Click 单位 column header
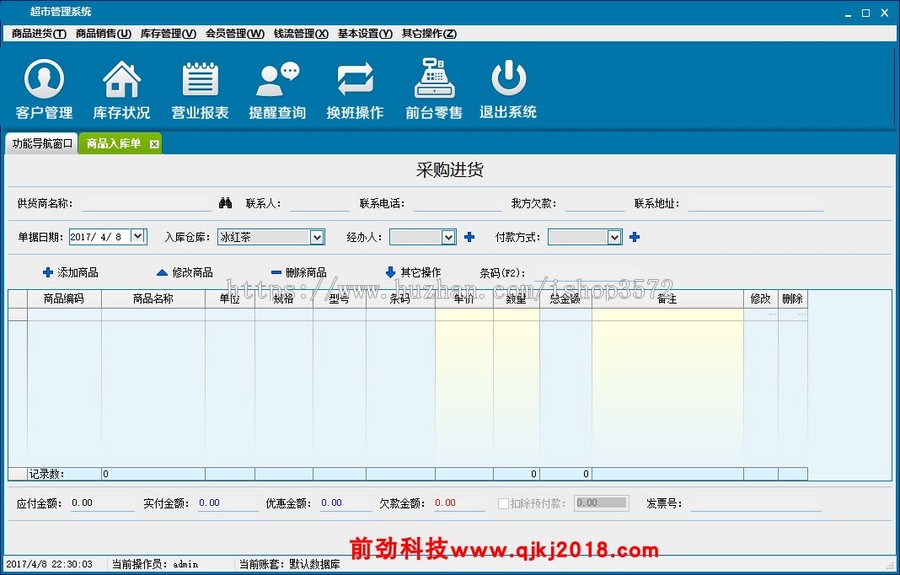The image size is (900, 575). click(x=230, y=299)
